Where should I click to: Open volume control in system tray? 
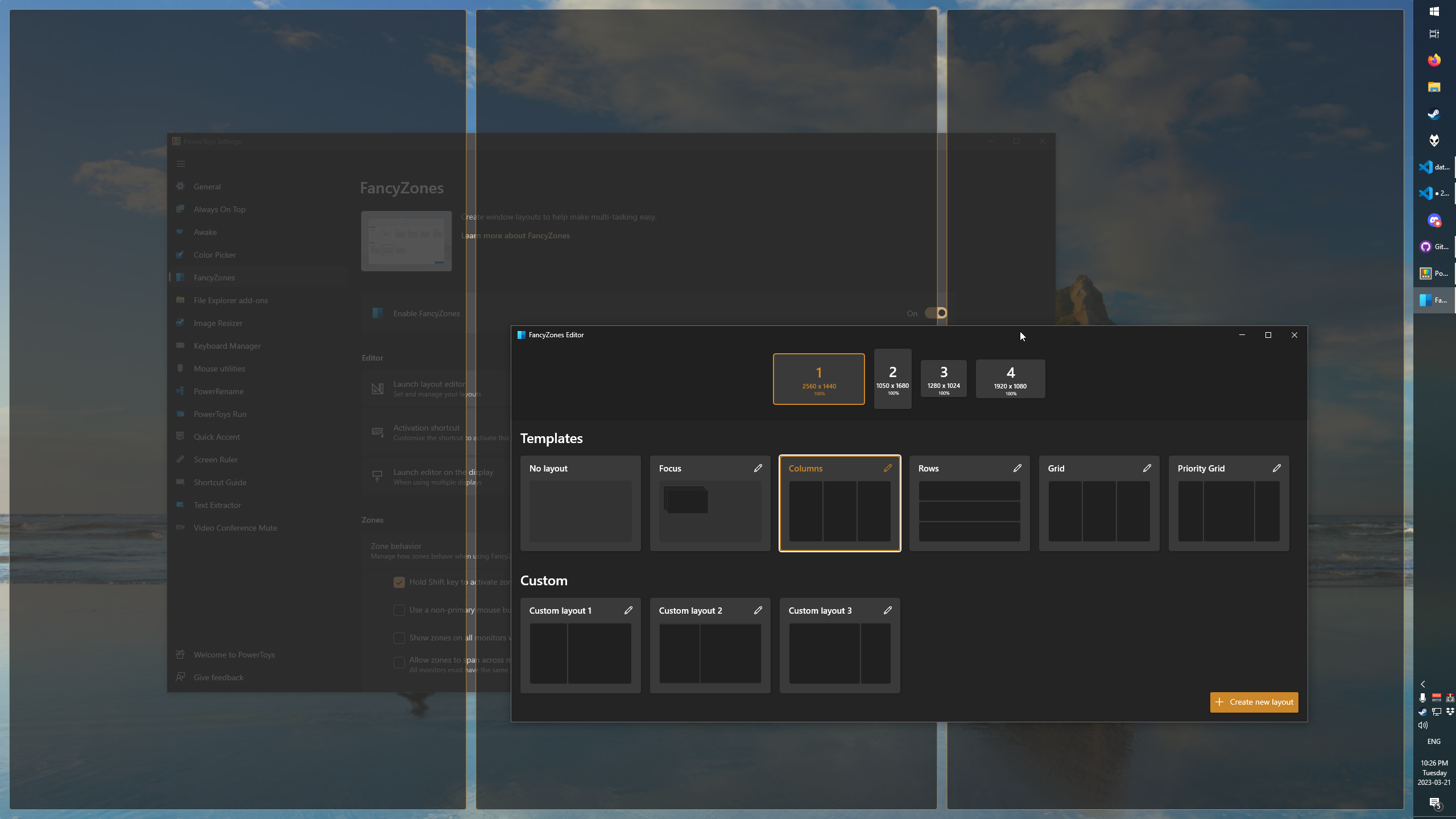pyautogui.click(x=1423, y=725)
